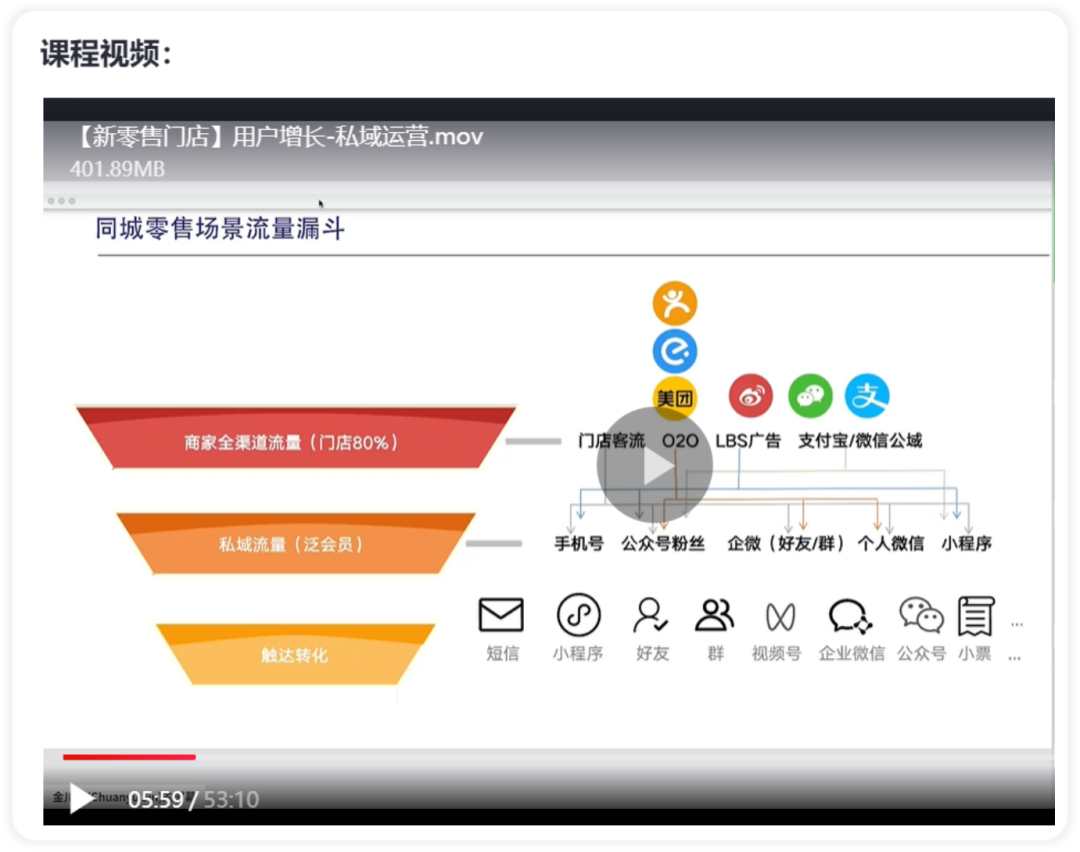
Task: Click the green WeChat icon
Action: tap(810, 396)
